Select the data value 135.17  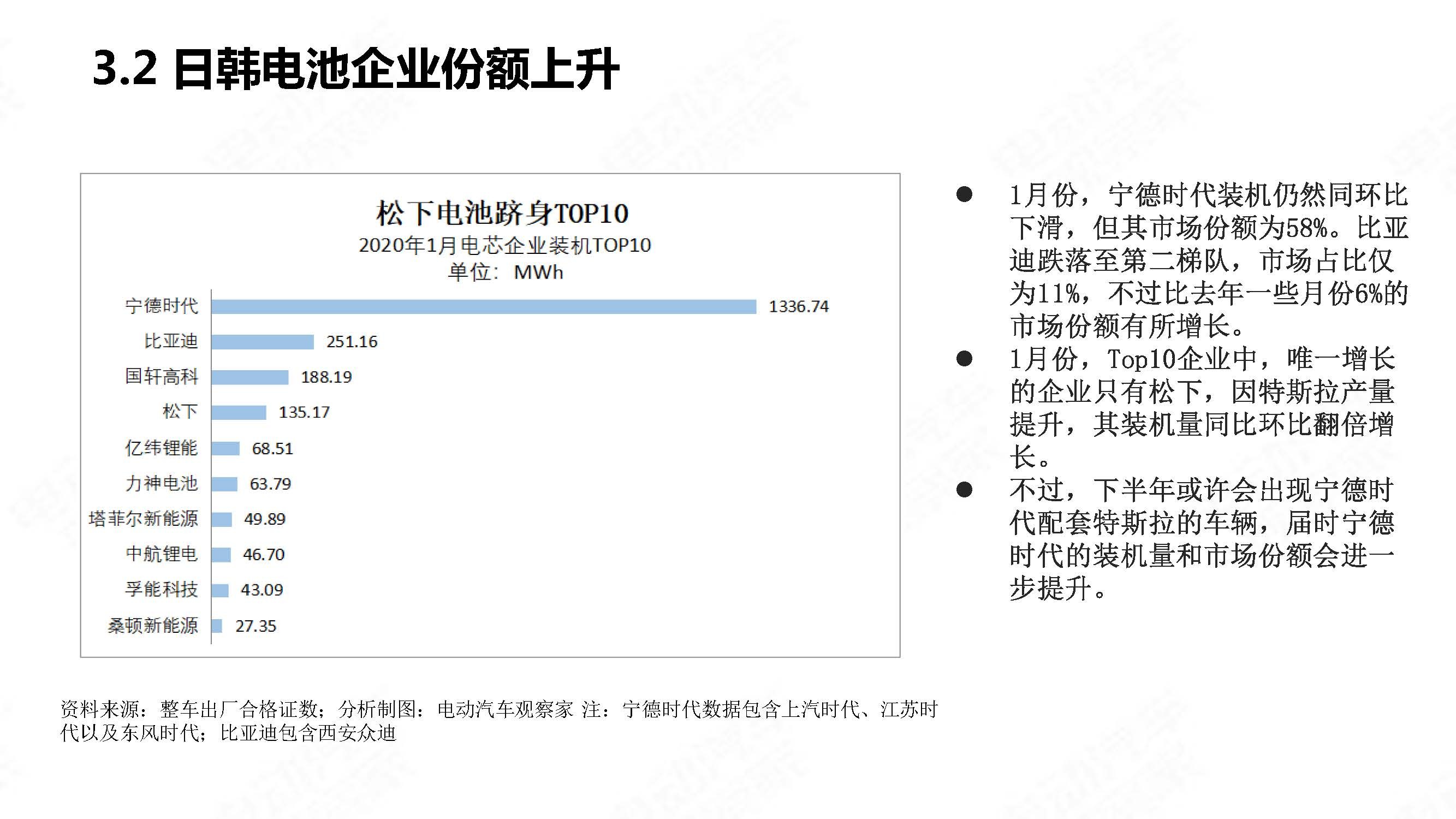304,412
